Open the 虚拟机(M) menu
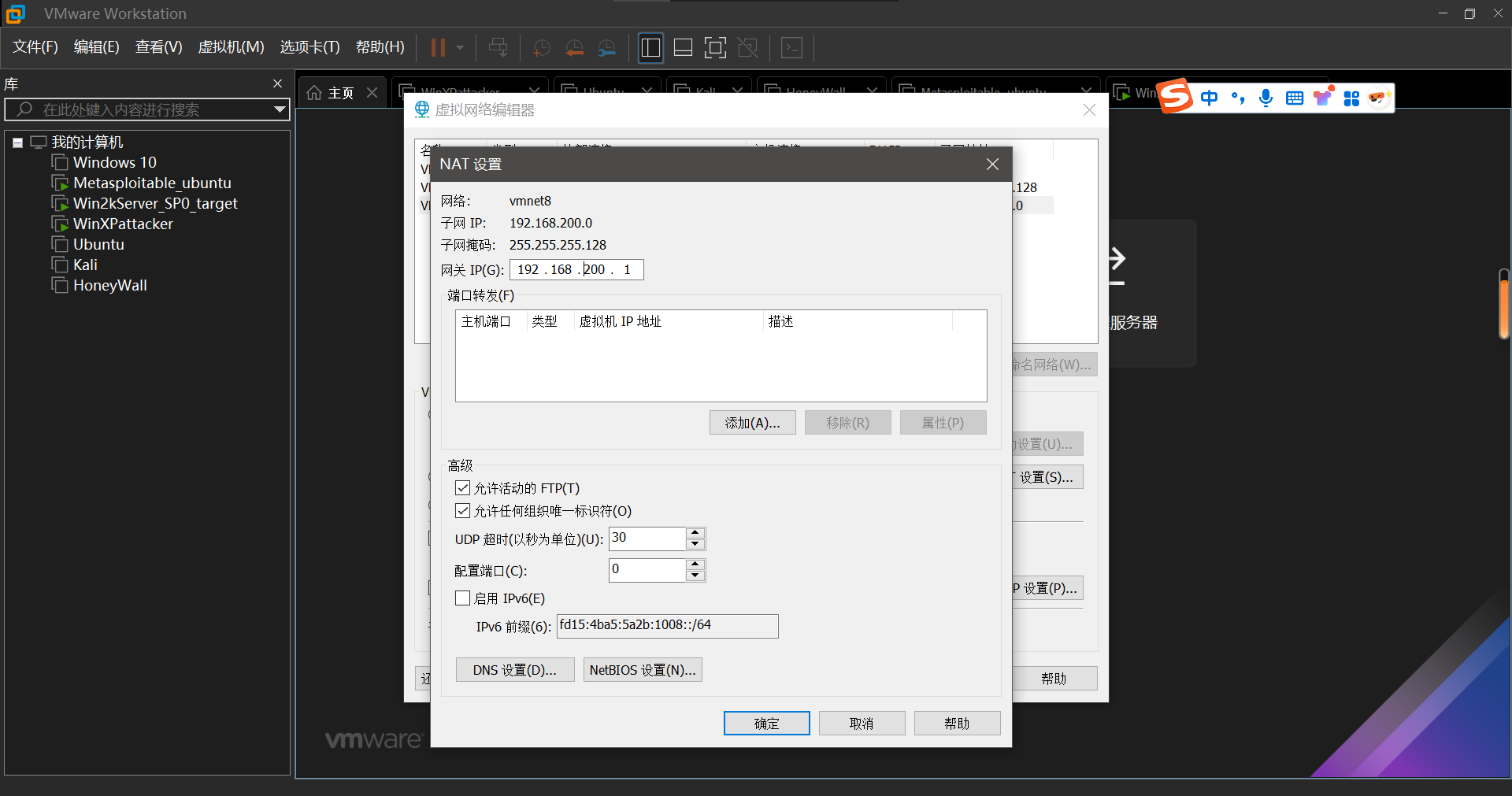This screenshot has width=1512, height=796. (231, 47)
